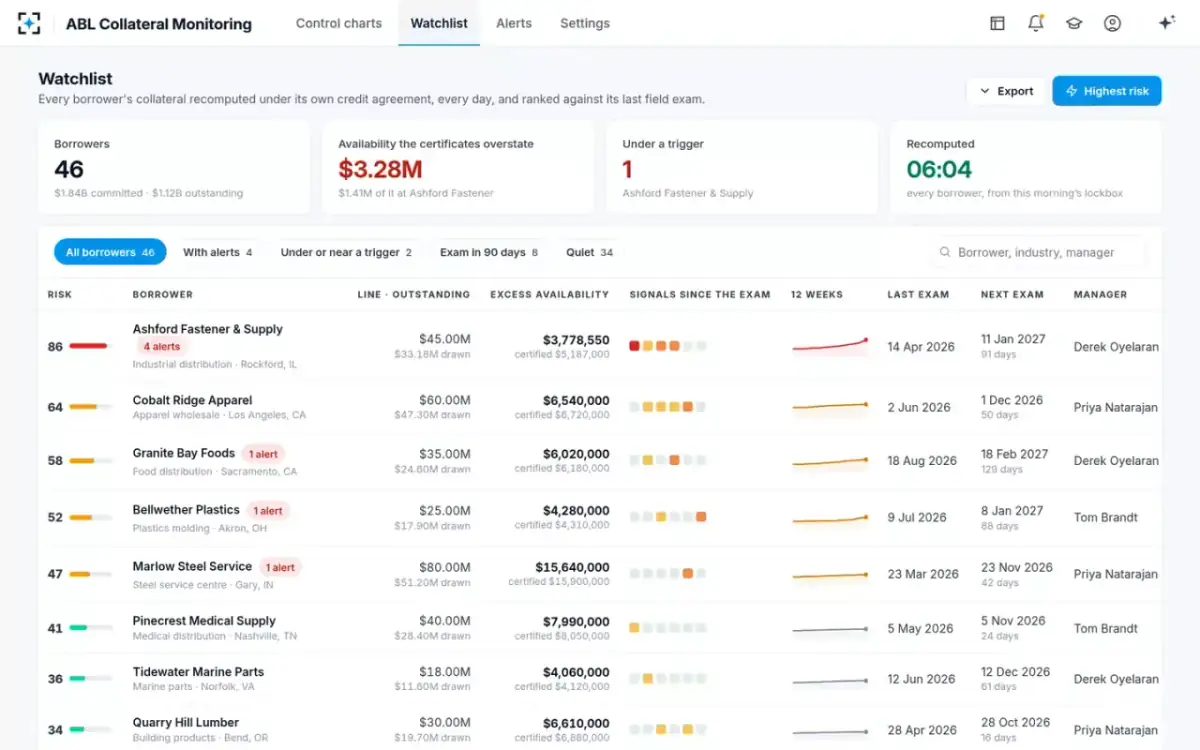Click the $3.28M overstated availability card
The height and width of the screenshot is (750, 1200).
pos(458,168)
